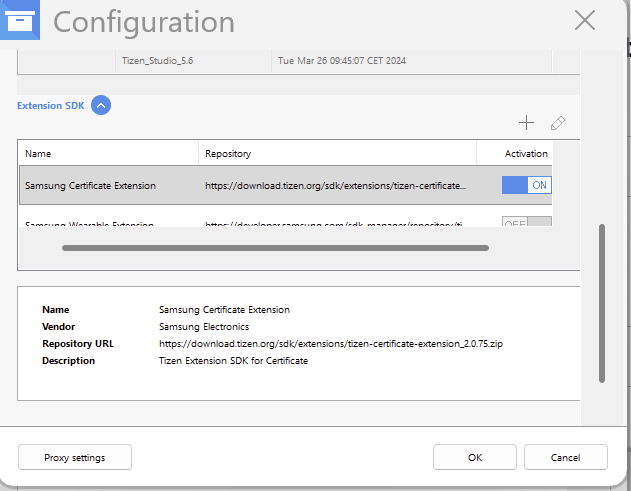The image size is (631, 491).
Task: Confirm with the OK button
Action: (x=475, y=457)
